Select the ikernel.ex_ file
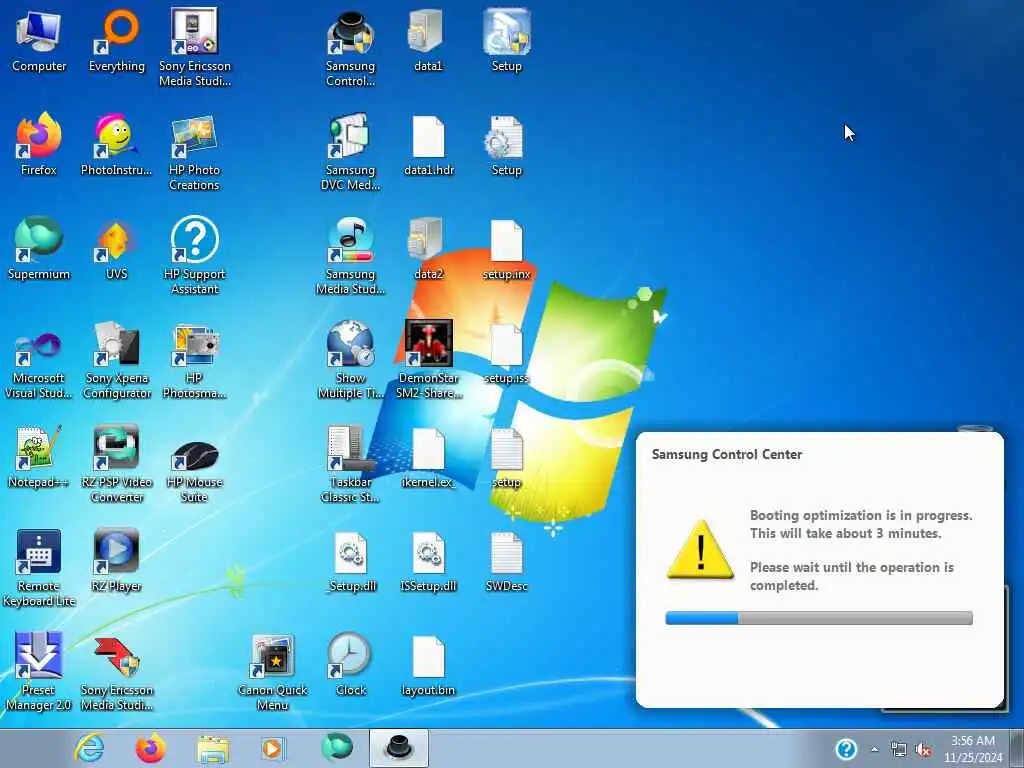Viewport: 1024px width, 768px height. pos(428,456)
